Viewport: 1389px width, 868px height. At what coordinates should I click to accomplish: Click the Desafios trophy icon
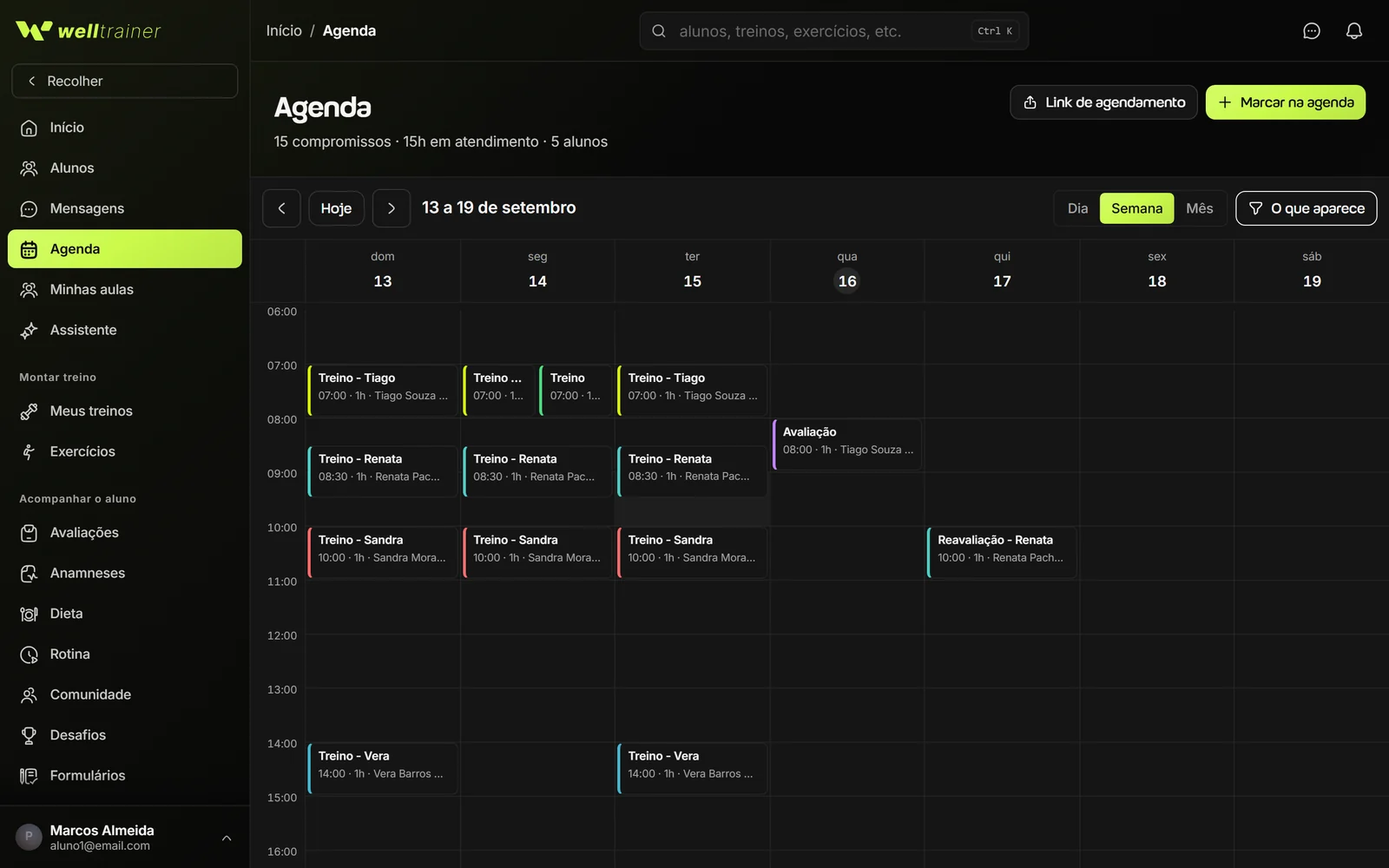(29, 736)
